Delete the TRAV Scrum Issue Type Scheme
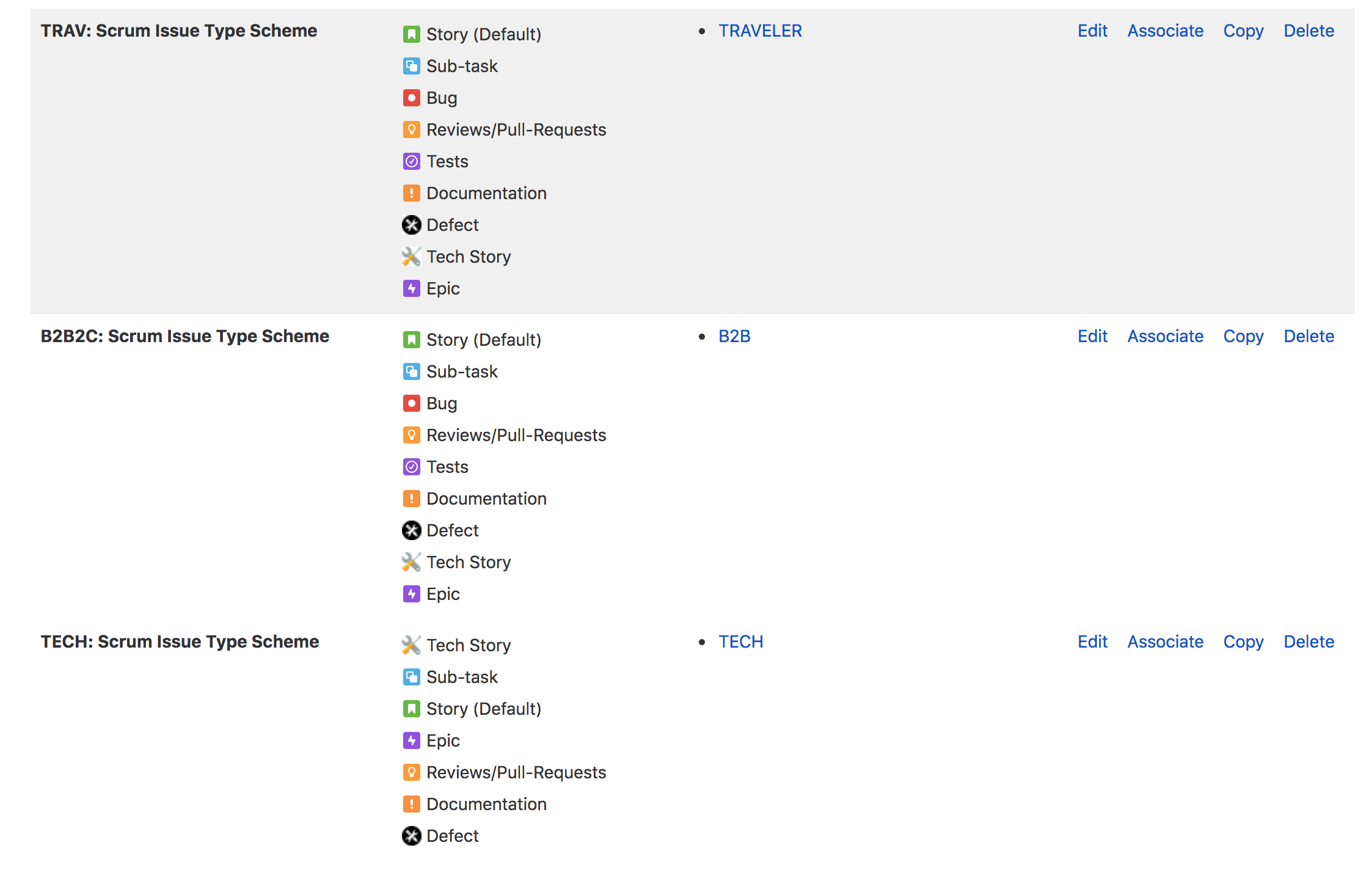 pyautogui.click(x=1308, y=31)
